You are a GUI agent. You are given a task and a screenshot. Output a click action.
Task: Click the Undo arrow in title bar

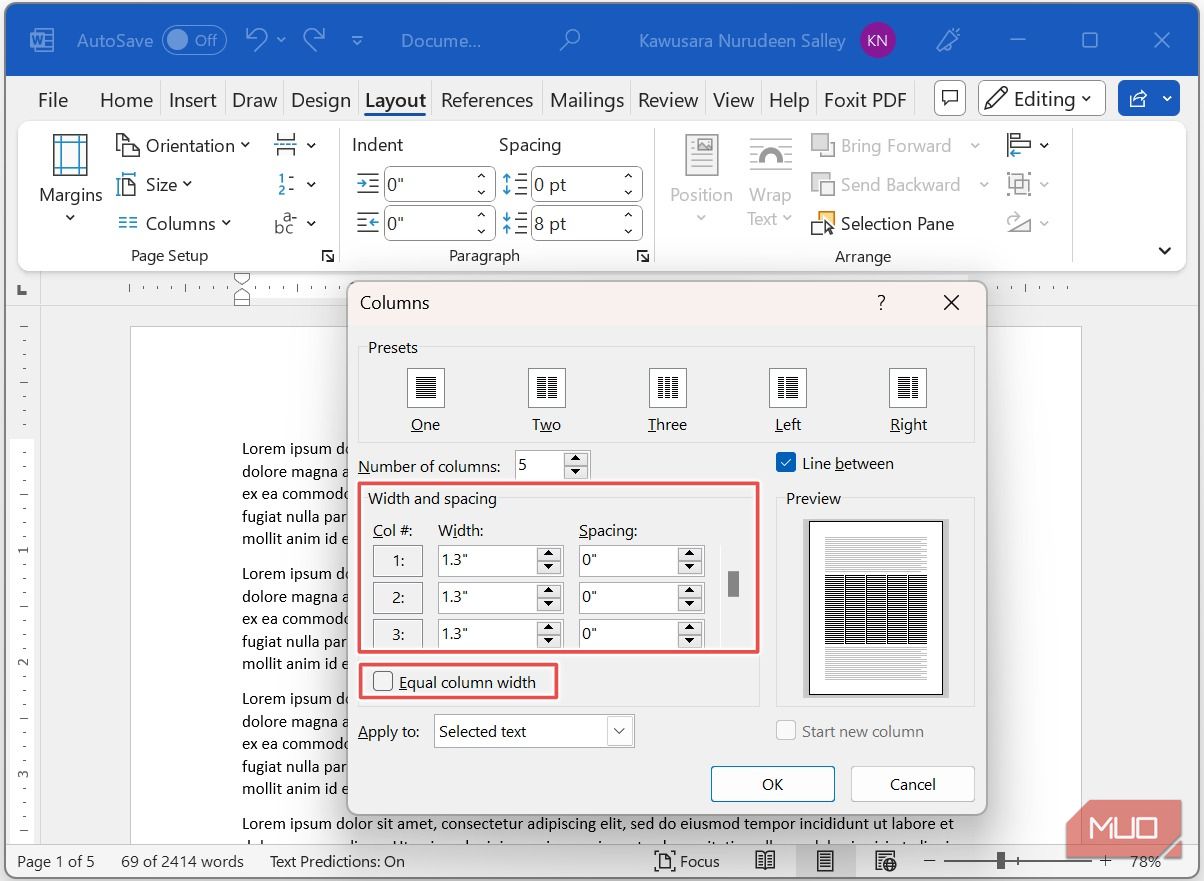click(256, 40)
